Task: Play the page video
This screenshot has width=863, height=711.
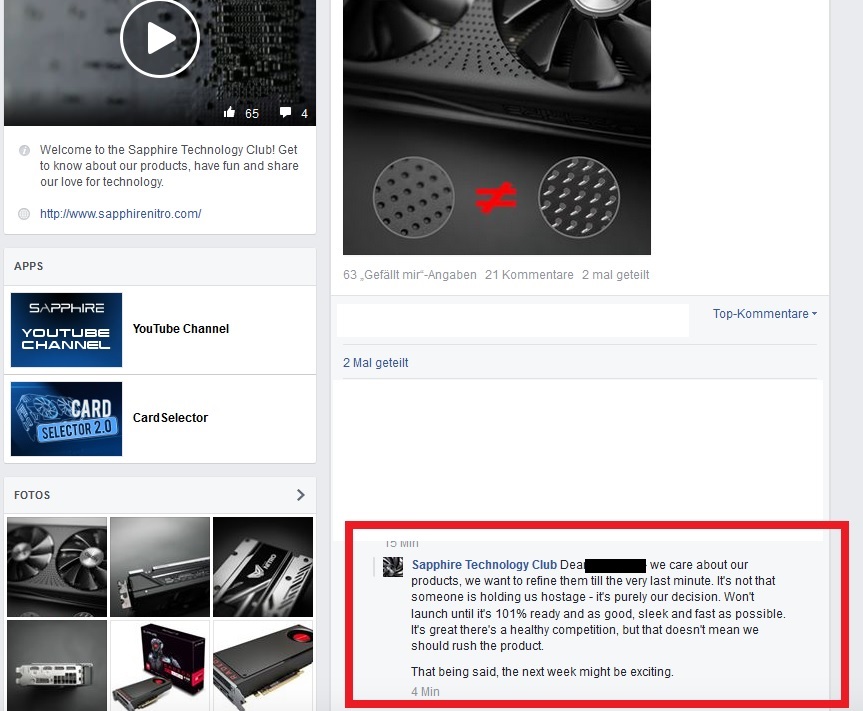Action: (x=160, y=38)
